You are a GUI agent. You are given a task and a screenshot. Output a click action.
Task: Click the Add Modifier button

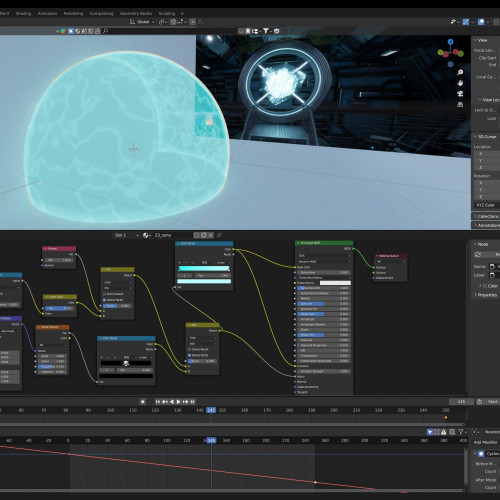click(x=485, y=442)
